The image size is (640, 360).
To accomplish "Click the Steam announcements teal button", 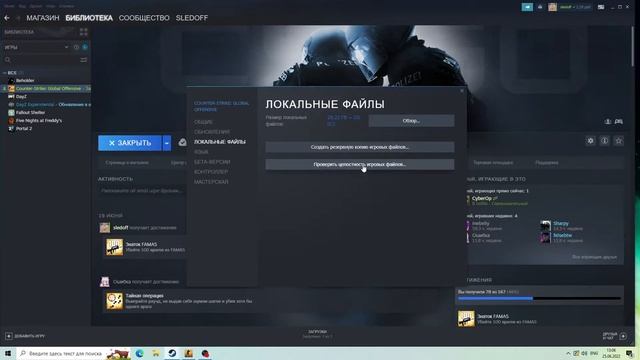I will [527, 7].
